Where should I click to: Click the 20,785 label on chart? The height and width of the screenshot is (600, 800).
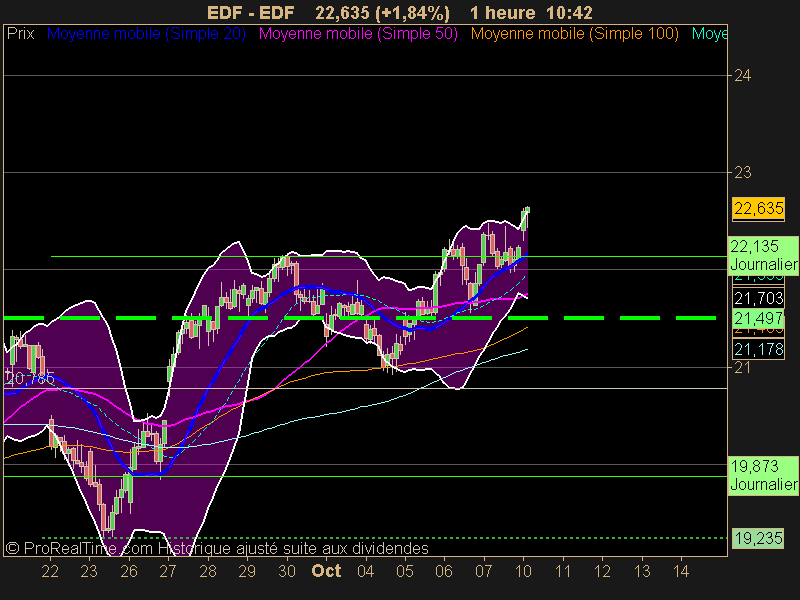pos(30,379)
